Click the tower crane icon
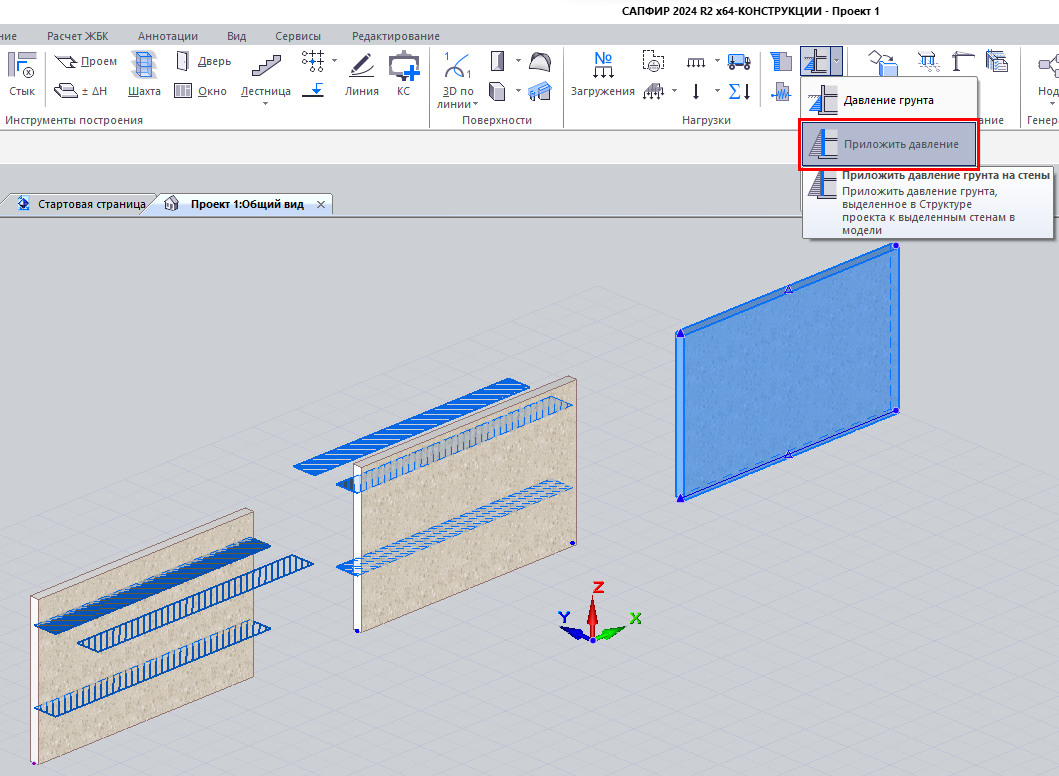Image resolution: width=1059 pixels, height=776 pixels. (963, 61)
